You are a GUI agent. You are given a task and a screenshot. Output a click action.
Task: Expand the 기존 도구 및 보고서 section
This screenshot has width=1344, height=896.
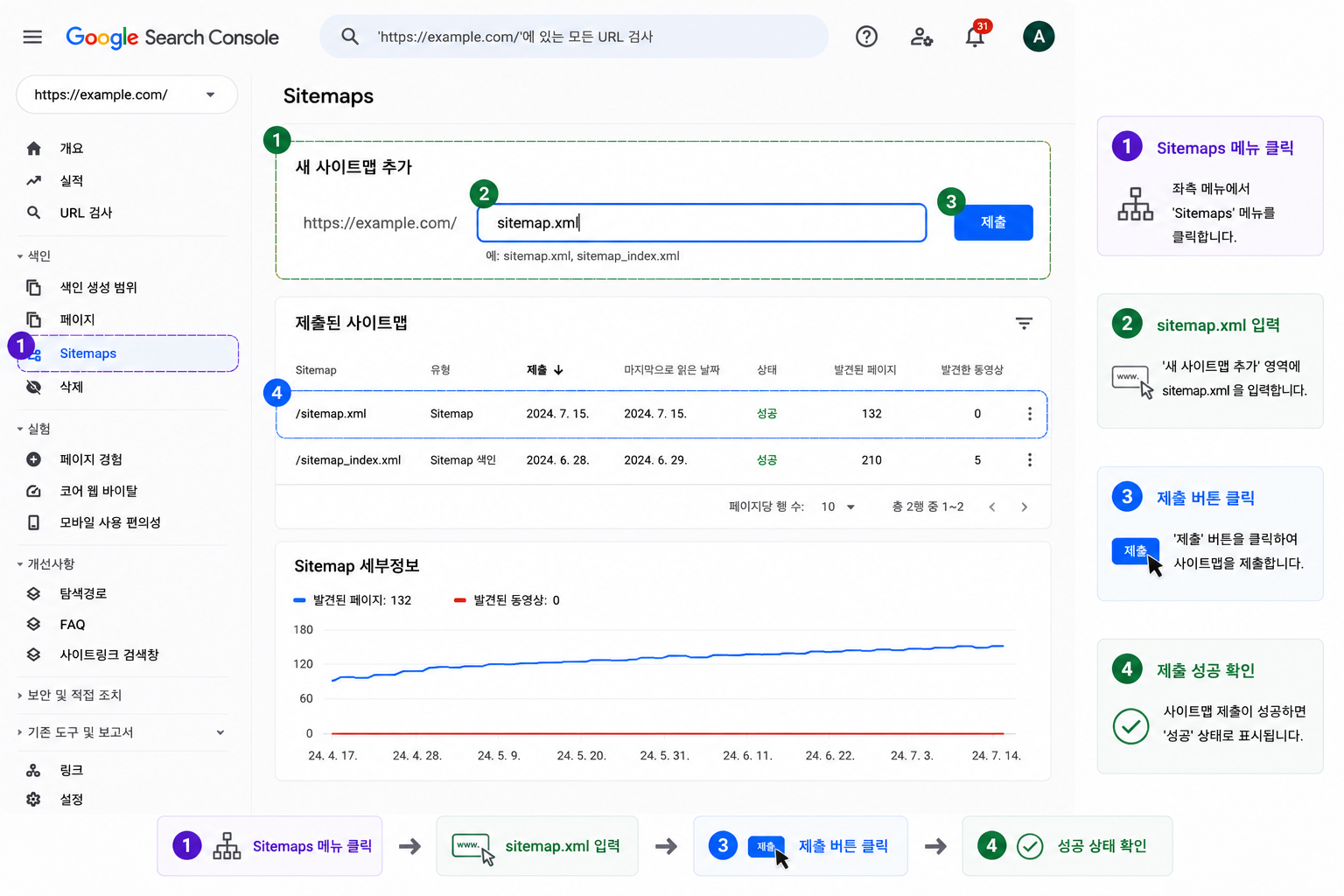(x=122, y=732)
